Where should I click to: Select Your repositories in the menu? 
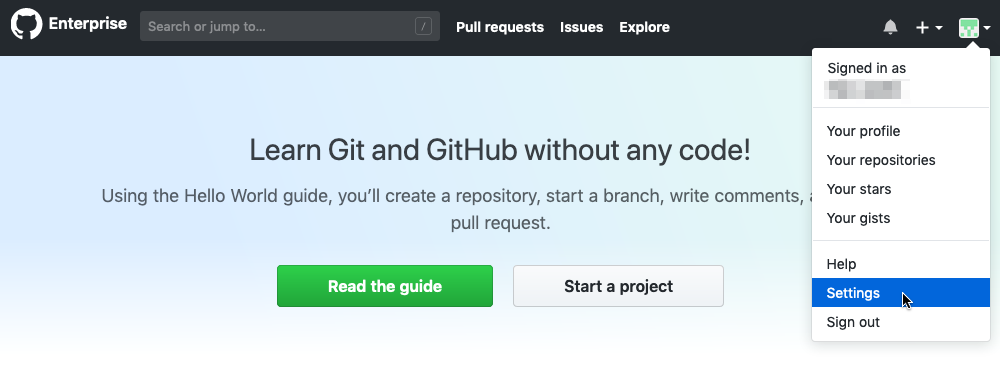pyautogui.click(x=901, y=160)
